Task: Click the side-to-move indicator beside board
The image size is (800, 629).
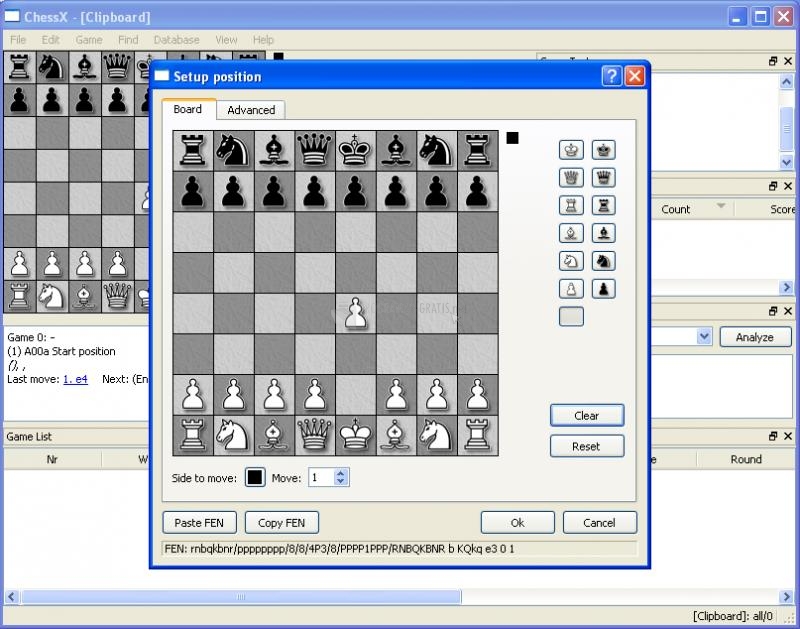Action: click(512, 138)
